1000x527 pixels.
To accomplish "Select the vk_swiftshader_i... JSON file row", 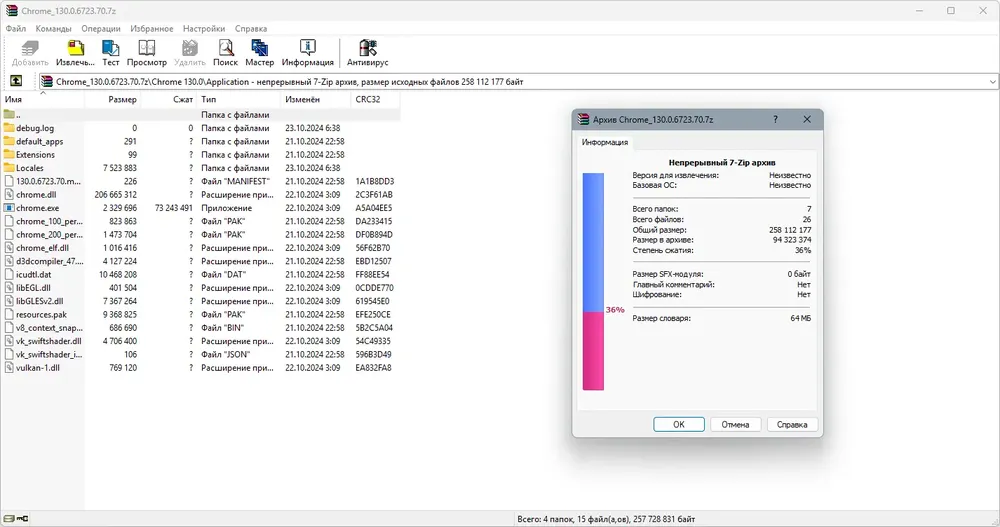I will pos(201,354).
